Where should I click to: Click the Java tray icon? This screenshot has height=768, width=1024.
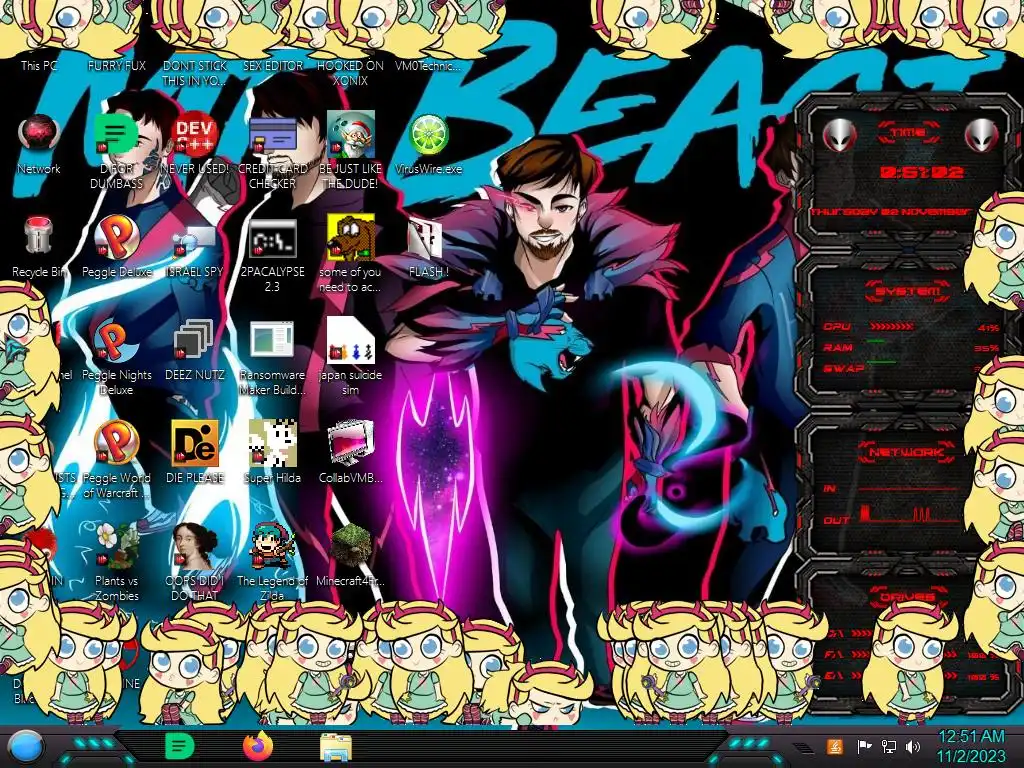834,746
